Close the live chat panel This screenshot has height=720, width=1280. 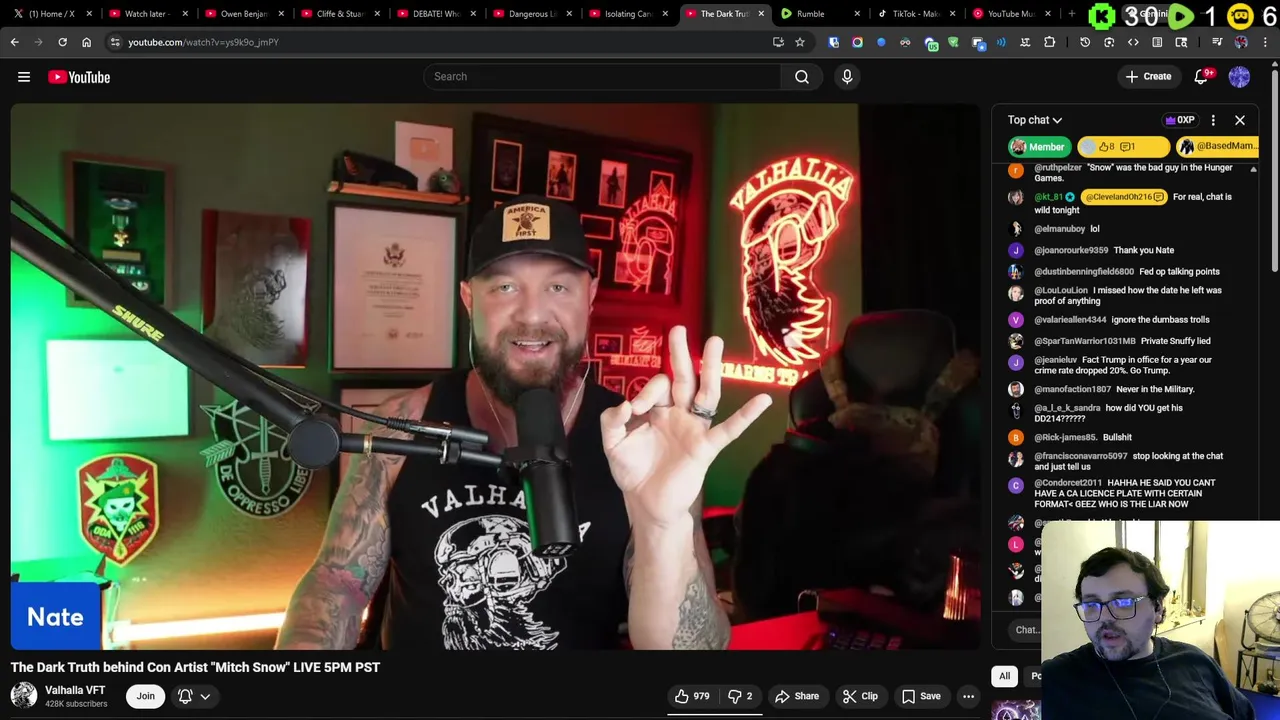point(1240,120)
